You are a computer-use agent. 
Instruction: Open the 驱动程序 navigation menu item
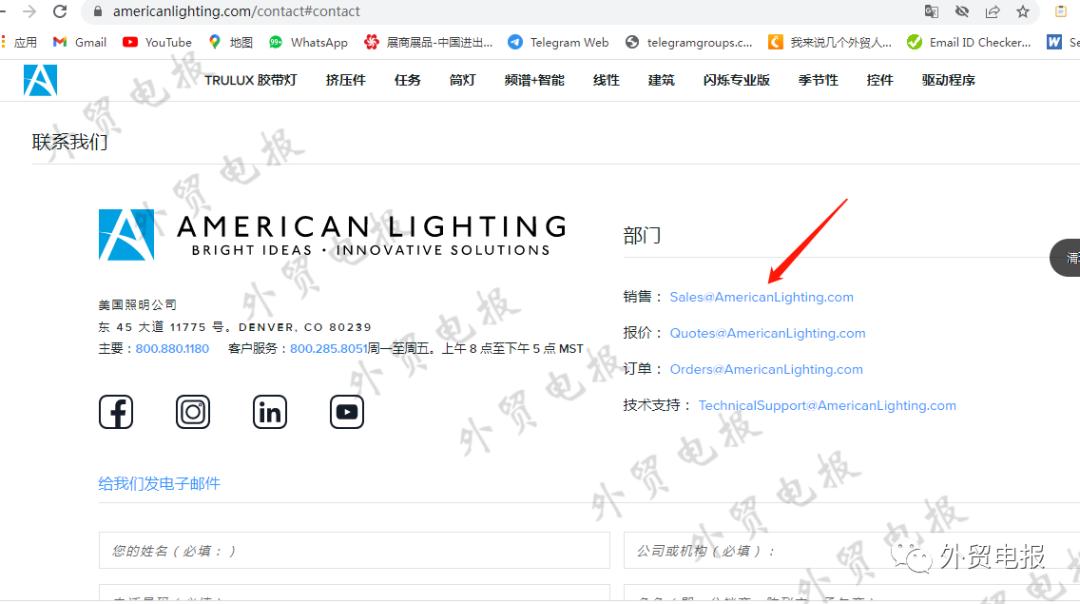coord(946,80)
